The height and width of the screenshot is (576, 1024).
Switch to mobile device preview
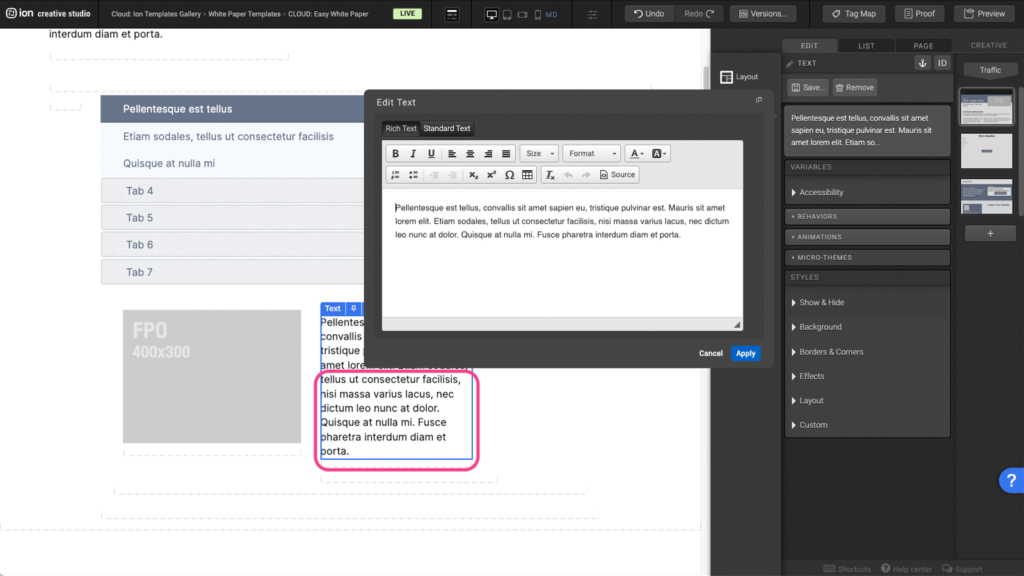pos(538,15)
